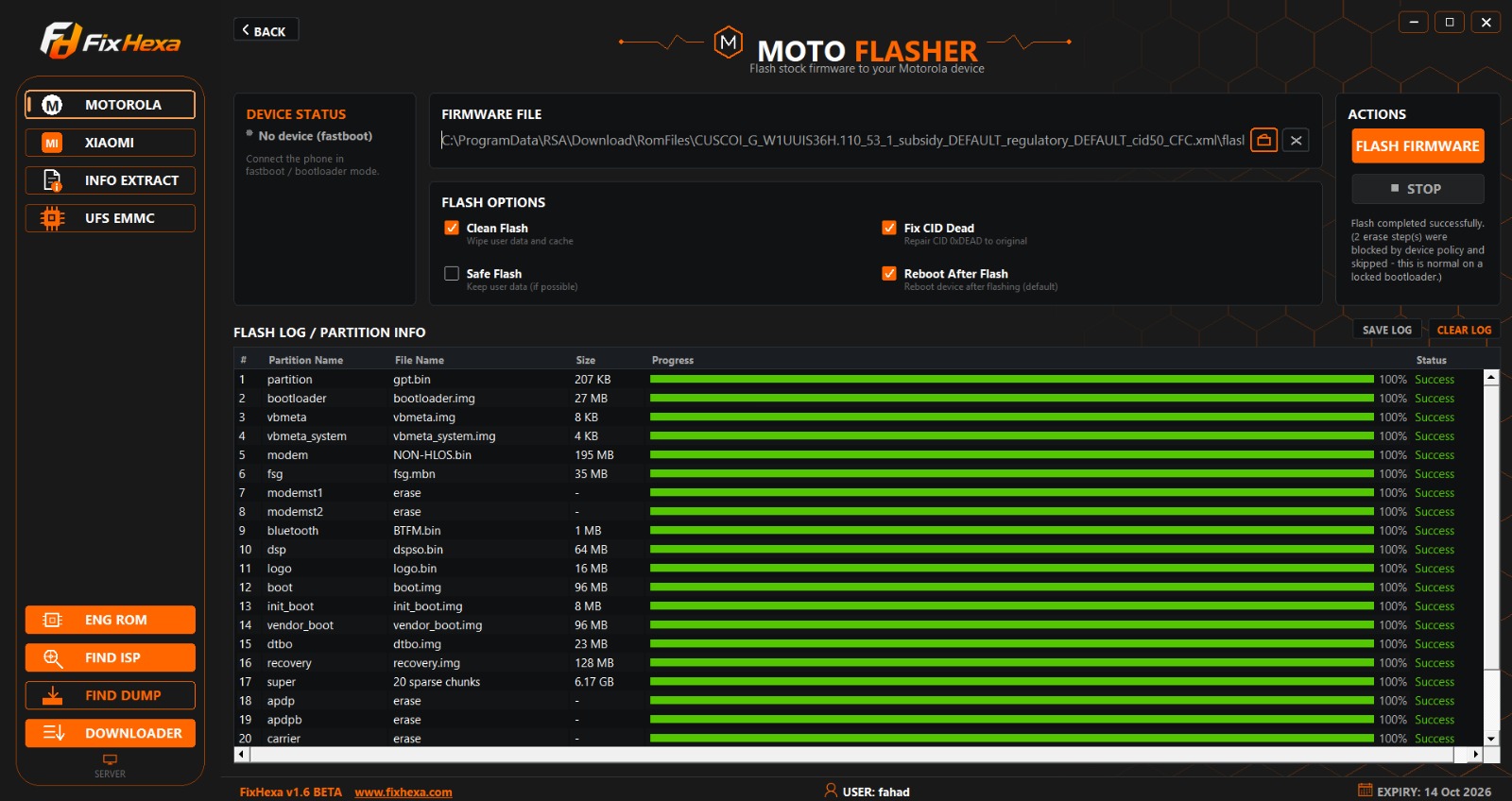The width and height of the screenshot is (1512, 801).
Task: Click the log scroll down arrow
Action: (1491, 739)
